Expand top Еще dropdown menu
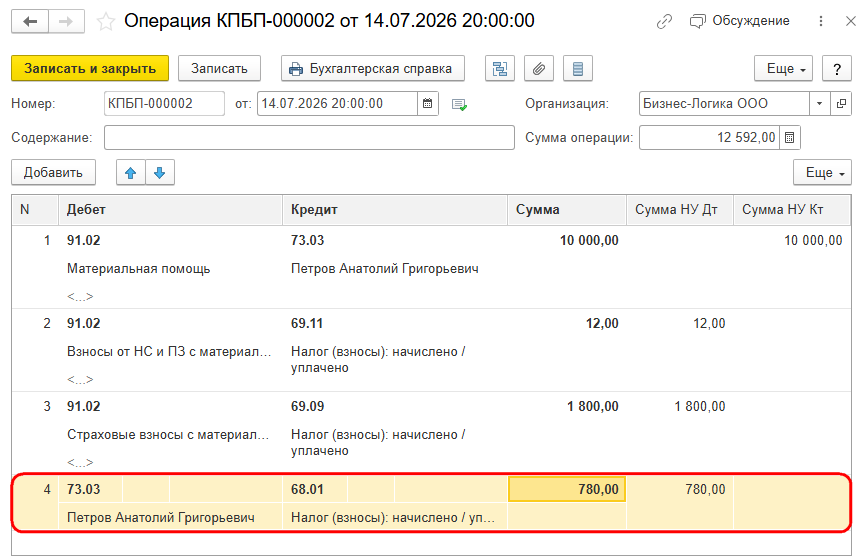 (783, 68)
